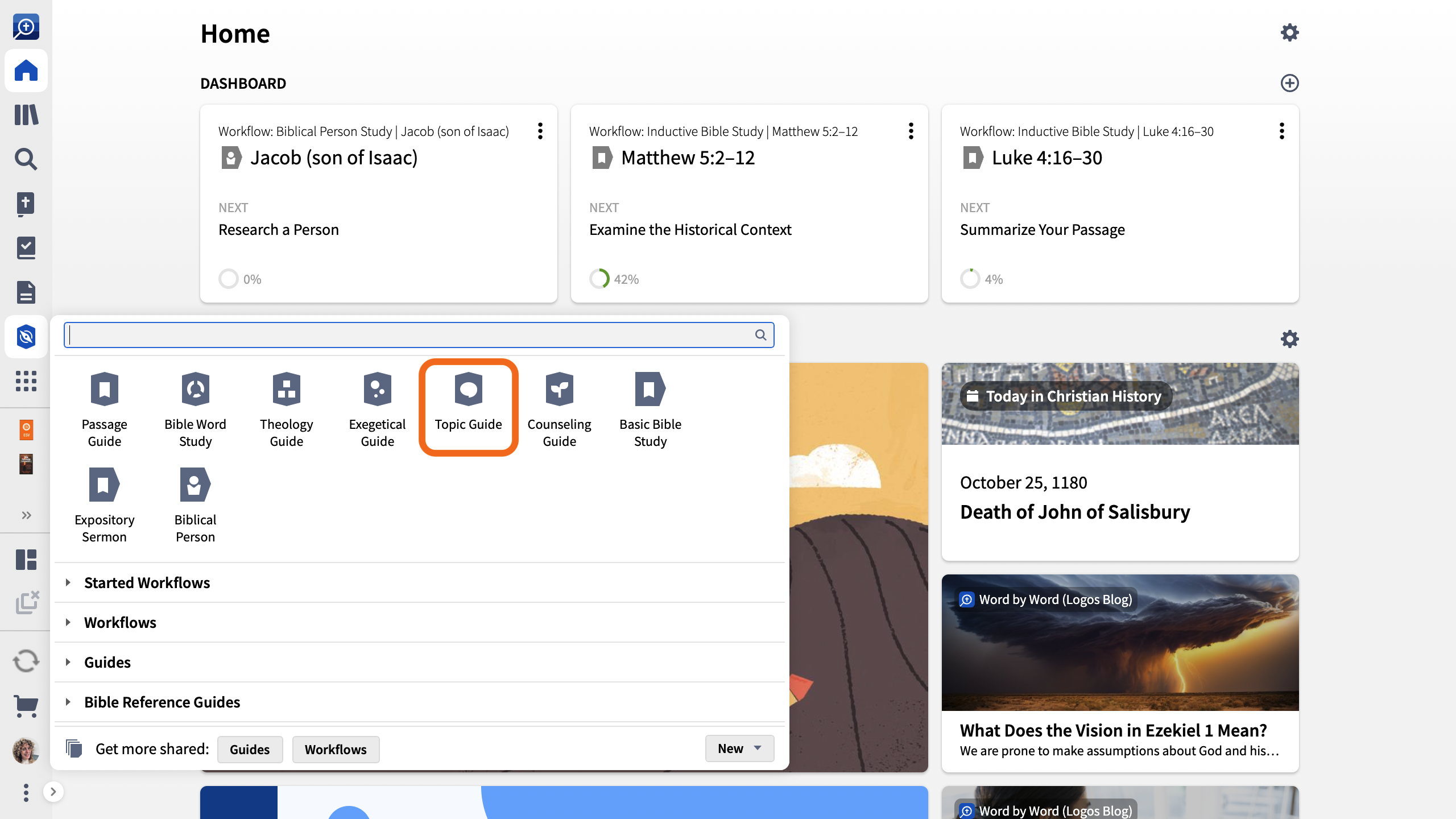Screen dimensions: 1456x819
Task: Open the feed settings gear icon
Action: [x=1289, y=339]
